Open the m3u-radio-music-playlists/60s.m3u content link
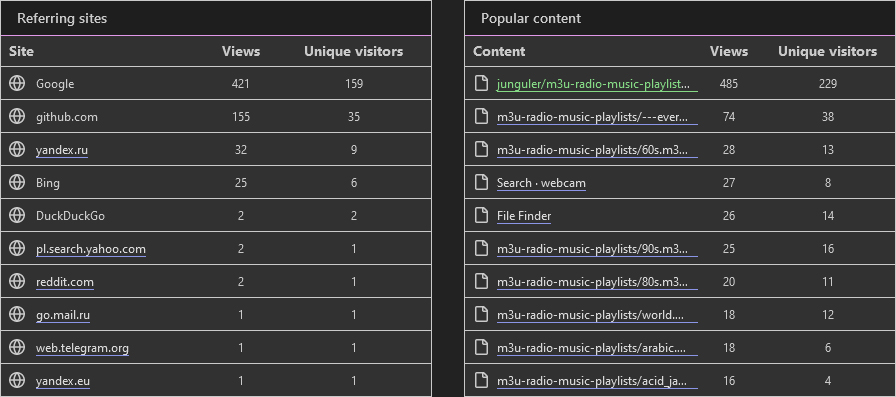896x397 pixels. click(597, 150)
